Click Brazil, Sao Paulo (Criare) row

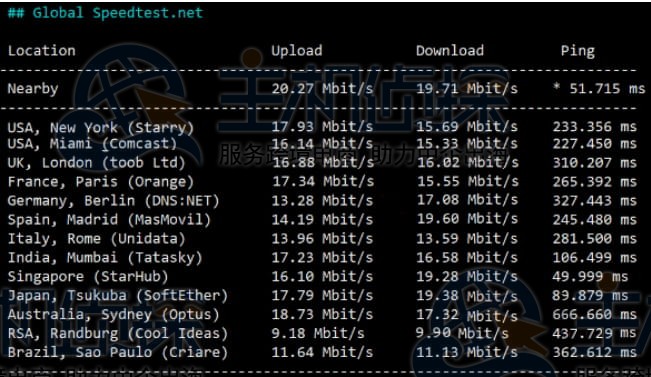coord(322,353)
